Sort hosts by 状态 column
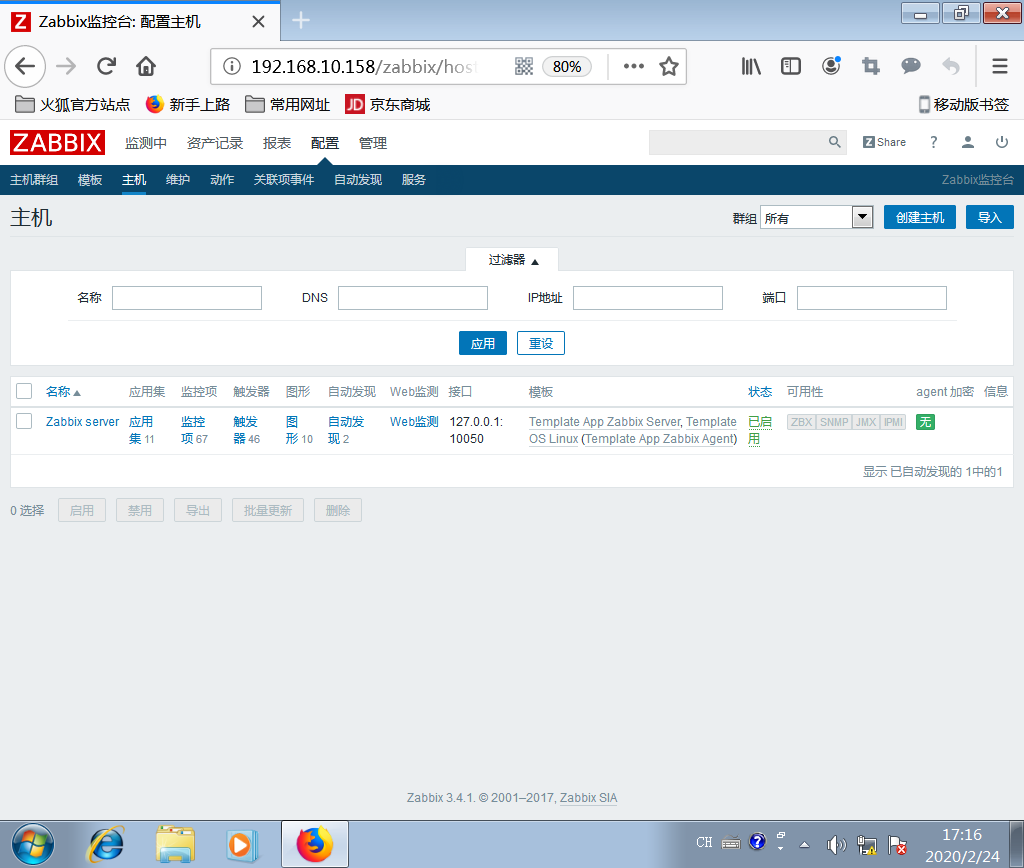 click(x=760, y=392)
